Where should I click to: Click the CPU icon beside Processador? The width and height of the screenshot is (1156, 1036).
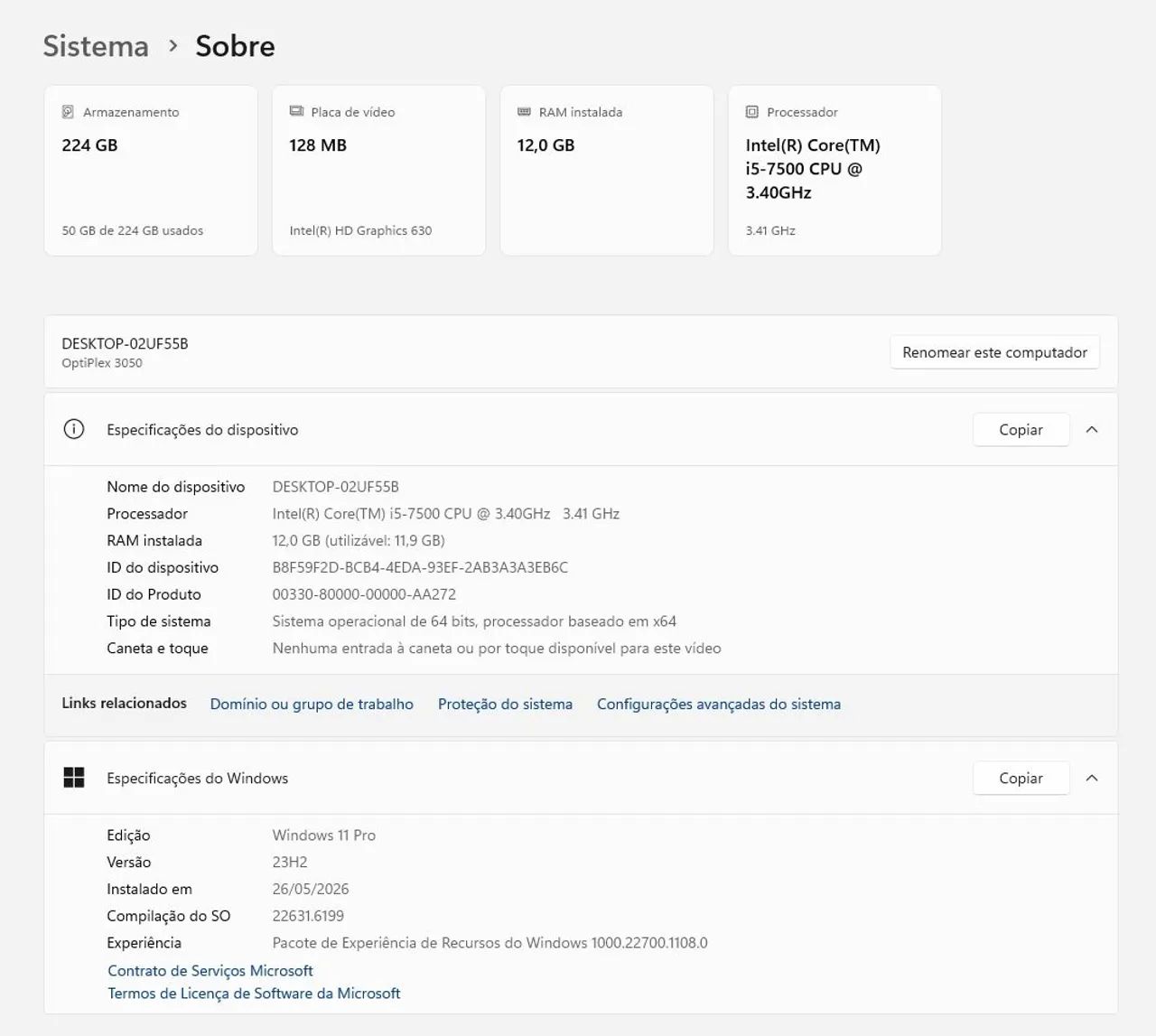752,112
